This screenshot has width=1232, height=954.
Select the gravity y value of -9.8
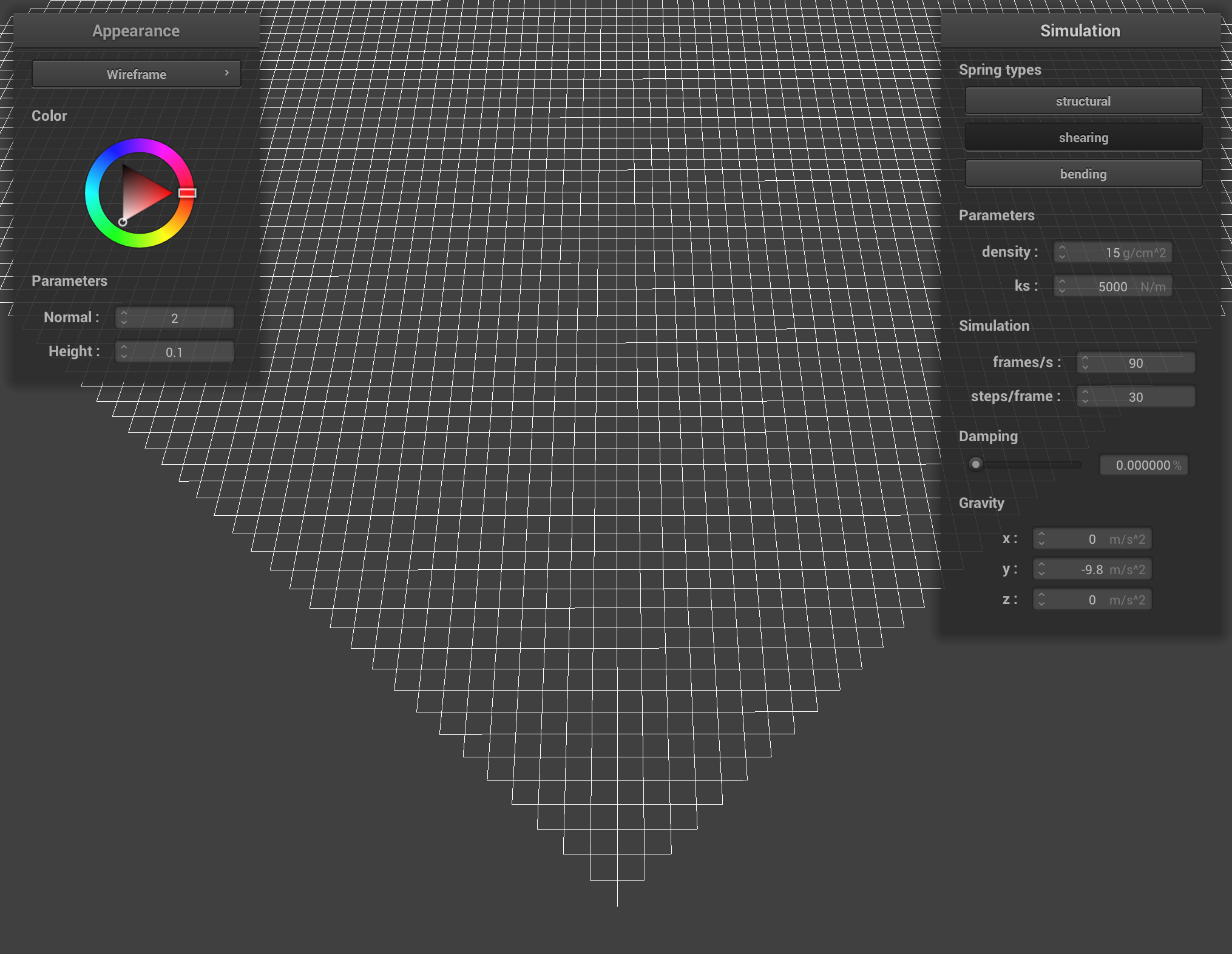point(1091,569)
